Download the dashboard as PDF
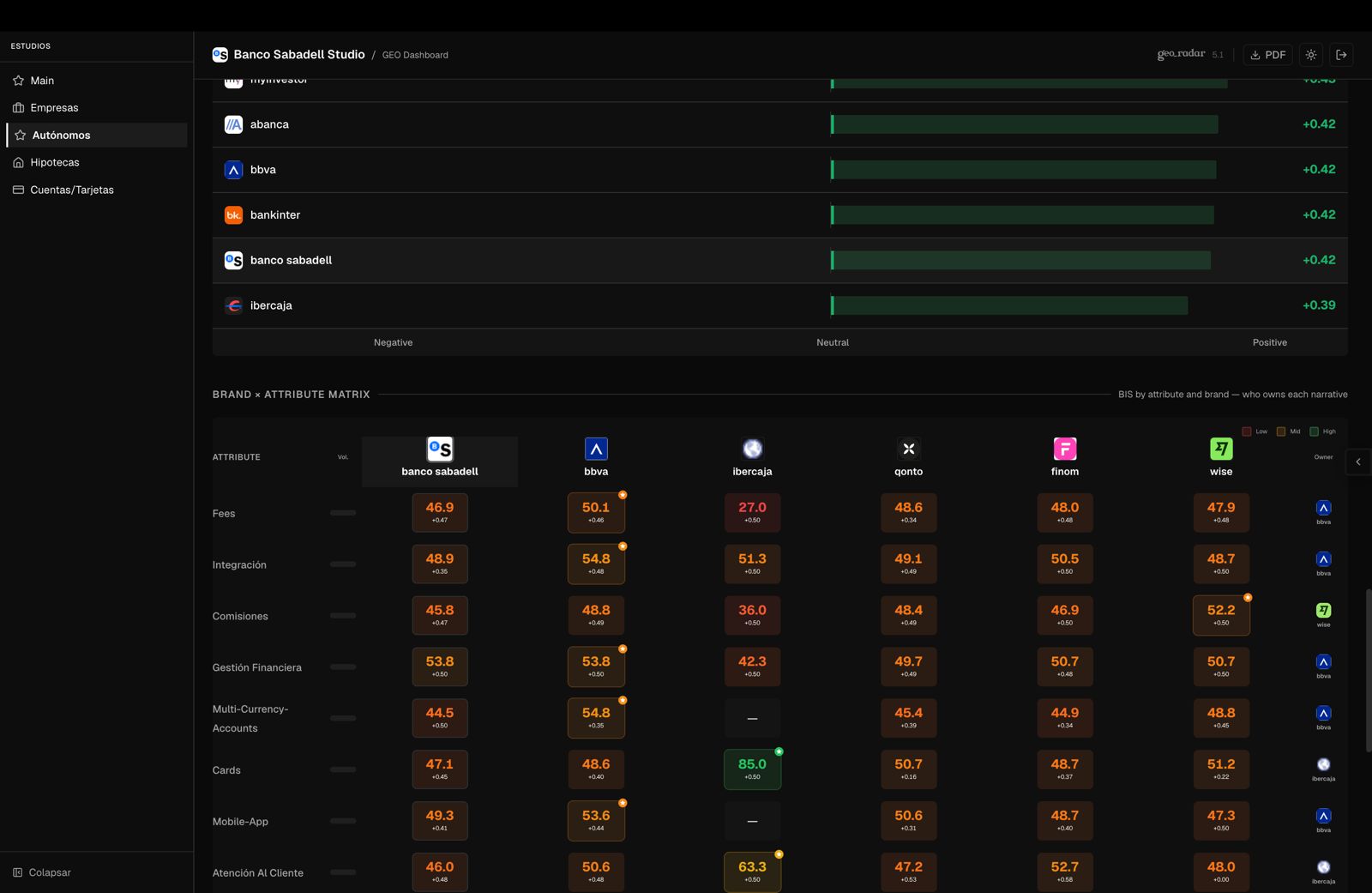1372x893 pixels. tap(1268, 55)
